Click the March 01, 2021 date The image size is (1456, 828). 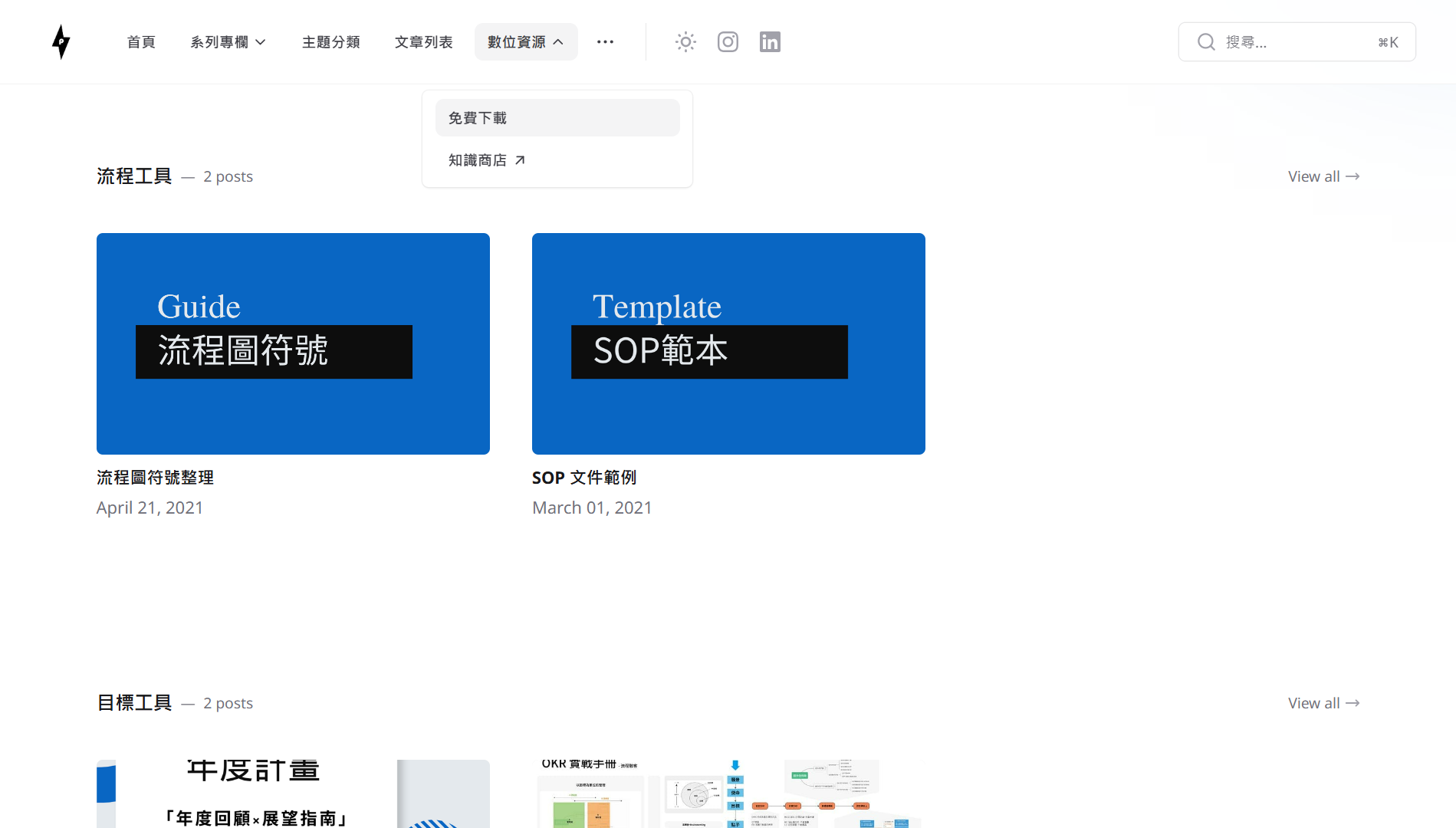pos(592,508)
